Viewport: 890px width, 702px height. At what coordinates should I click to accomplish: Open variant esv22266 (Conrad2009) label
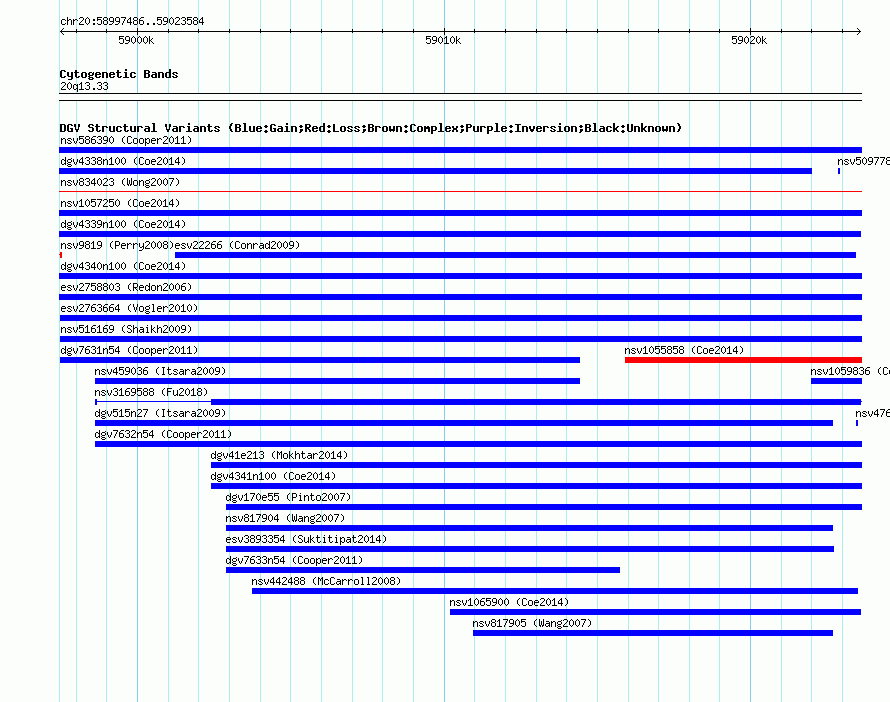point(237,245)
